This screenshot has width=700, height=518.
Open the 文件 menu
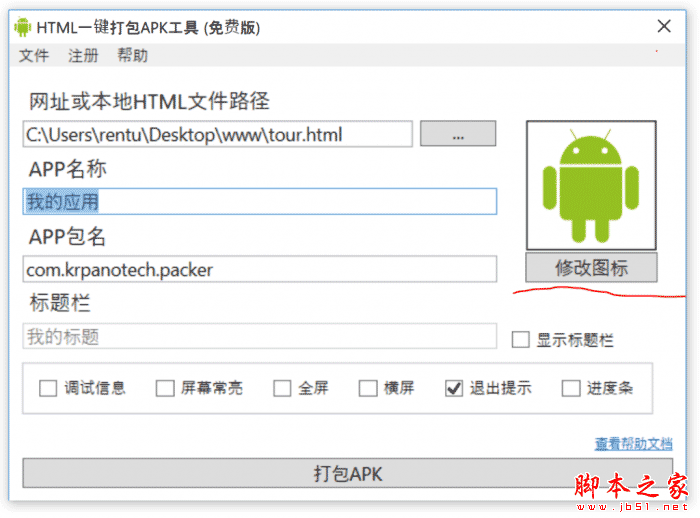tap(34, 56)
